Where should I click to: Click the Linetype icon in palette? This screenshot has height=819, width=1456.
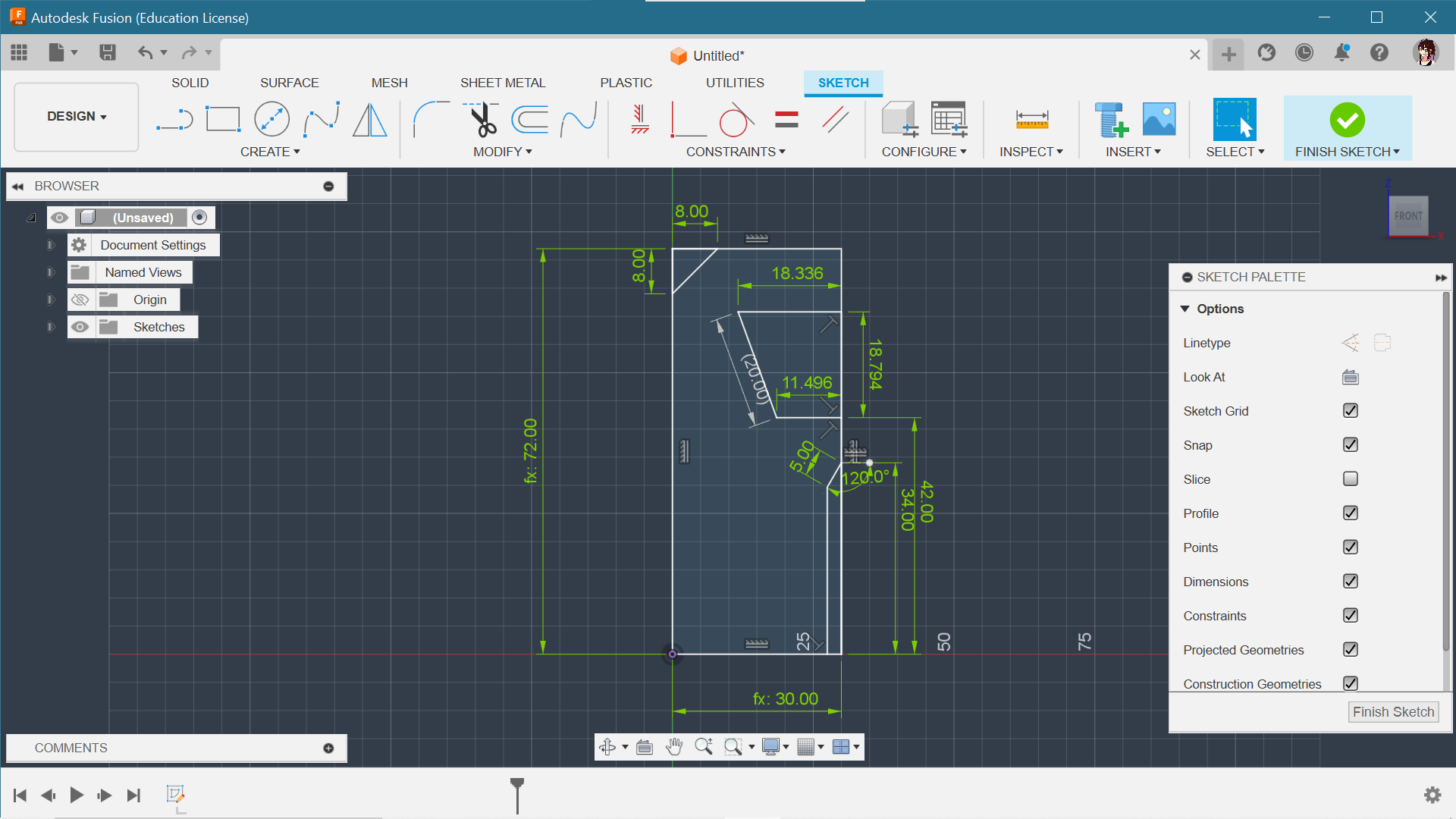click(x=1350, y=343)
